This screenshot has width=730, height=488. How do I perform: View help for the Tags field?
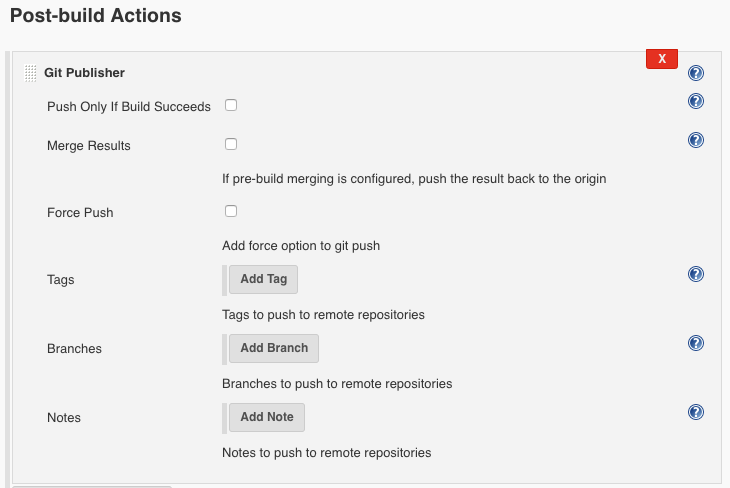(x=696, y=274)
